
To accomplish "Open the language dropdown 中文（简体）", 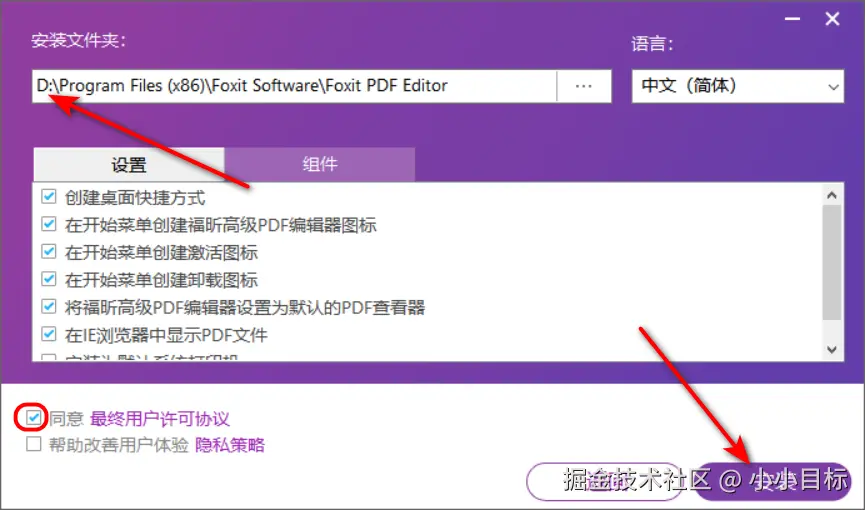I will pyautogui.click(x=738, y=86).
